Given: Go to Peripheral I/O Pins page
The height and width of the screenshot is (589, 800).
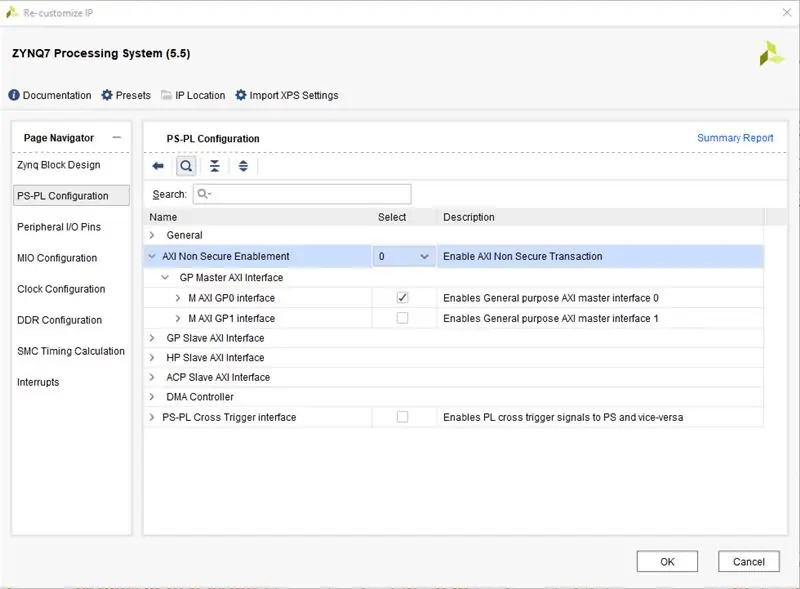Looking at the screenshot, I should [x=59, y=227].
